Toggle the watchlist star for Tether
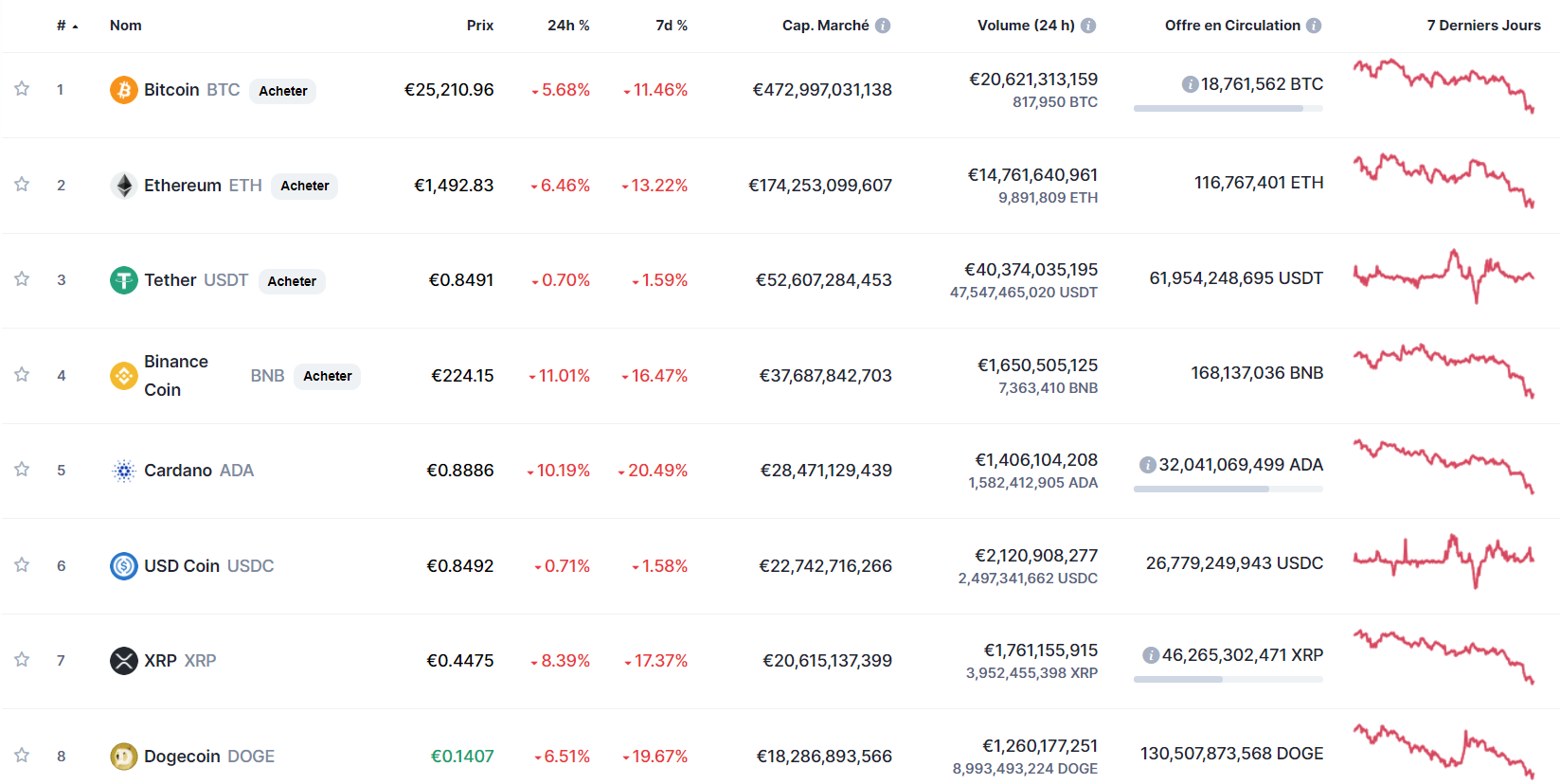The image size is (1560, 784). click(x=22, y=279)
